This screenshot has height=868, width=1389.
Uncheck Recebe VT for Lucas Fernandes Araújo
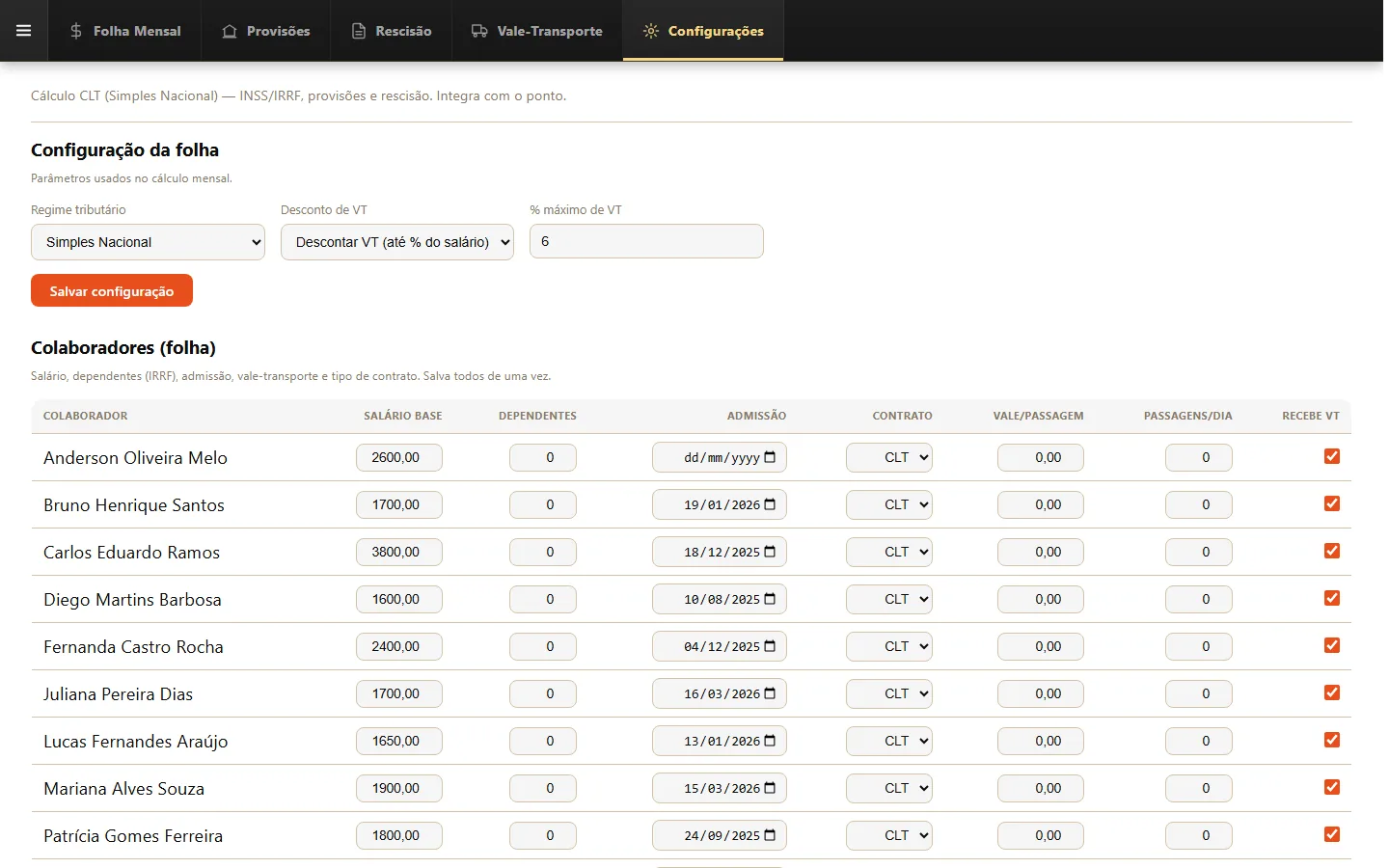1332,740
